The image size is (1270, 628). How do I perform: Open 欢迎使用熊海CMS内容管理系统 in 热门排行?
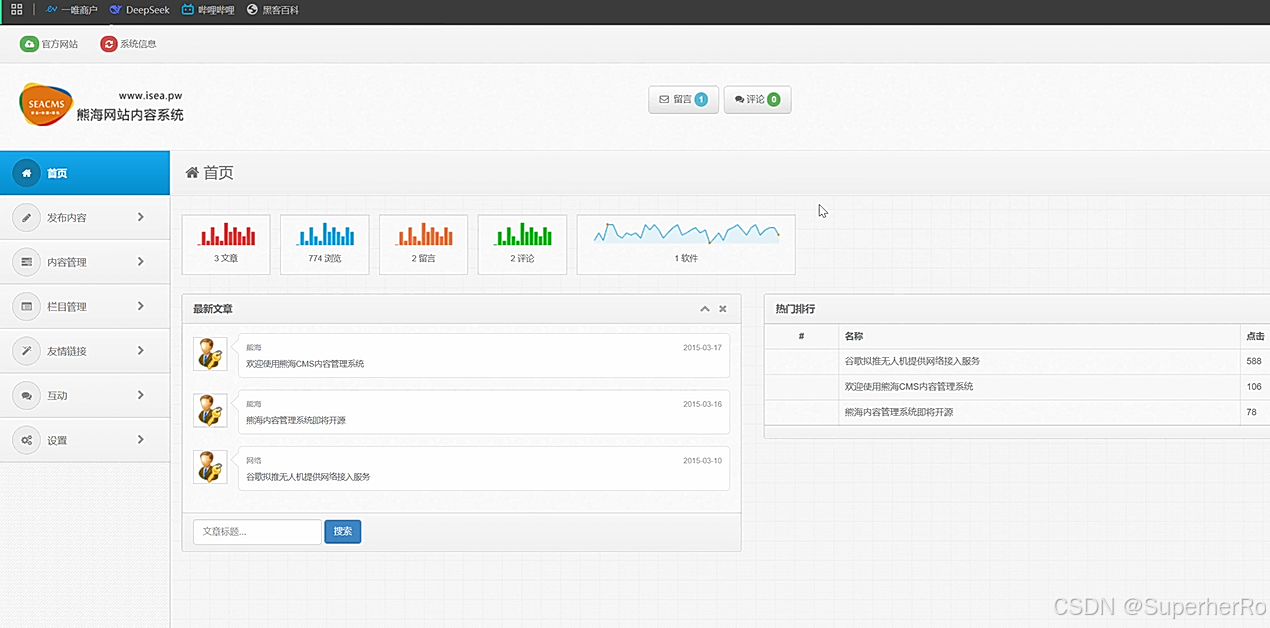pyautogui.click(x=909, y=387)
